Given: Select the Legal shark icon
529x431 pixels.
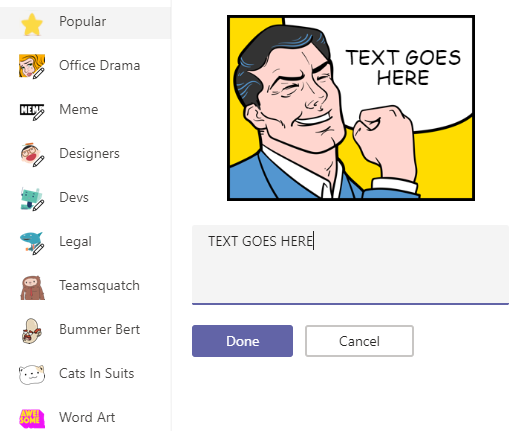Looking at the screenshot, I should tap(32, 242).
